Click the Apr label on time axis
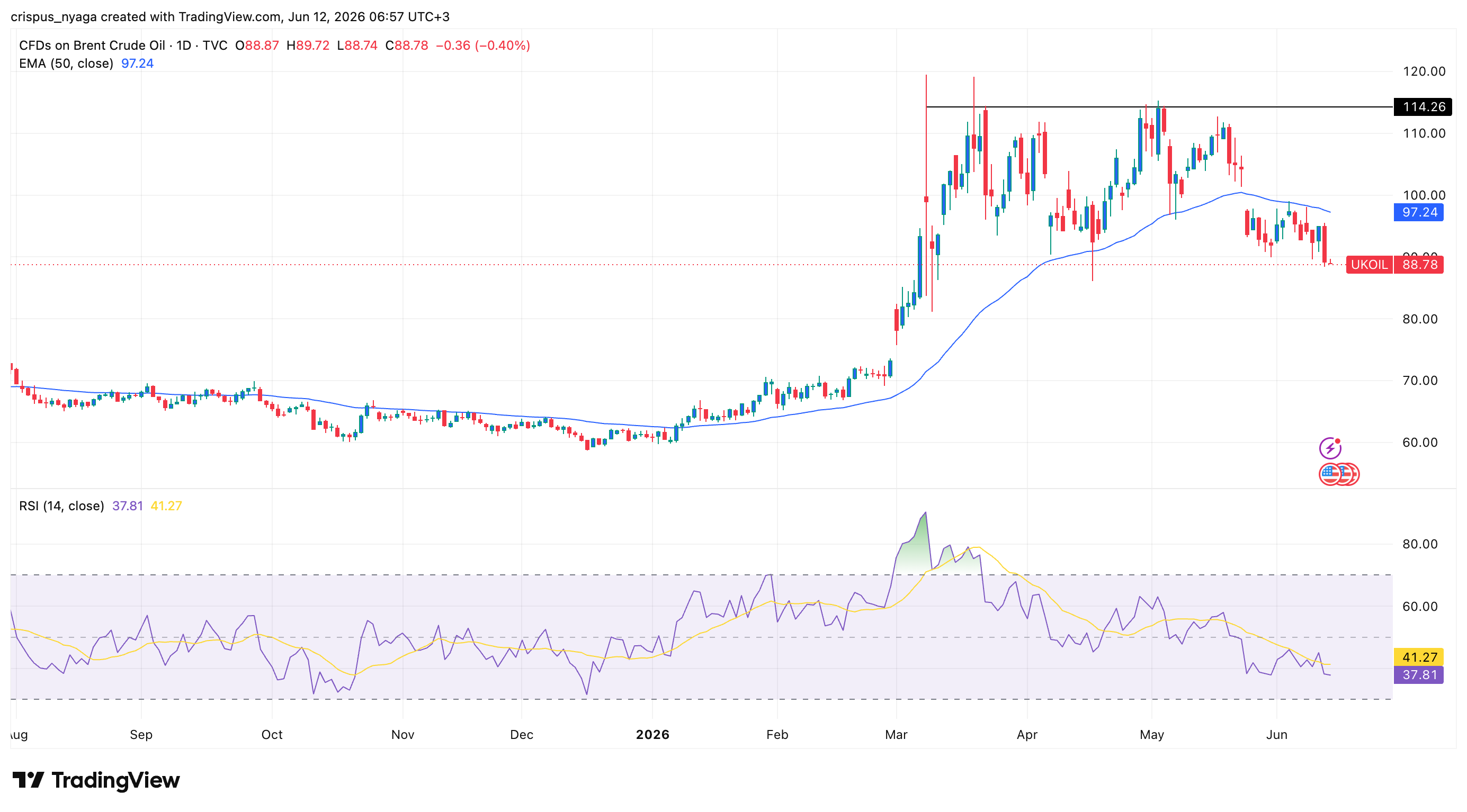Screen dimensions: 1467x812 (x=1027, y=735)
